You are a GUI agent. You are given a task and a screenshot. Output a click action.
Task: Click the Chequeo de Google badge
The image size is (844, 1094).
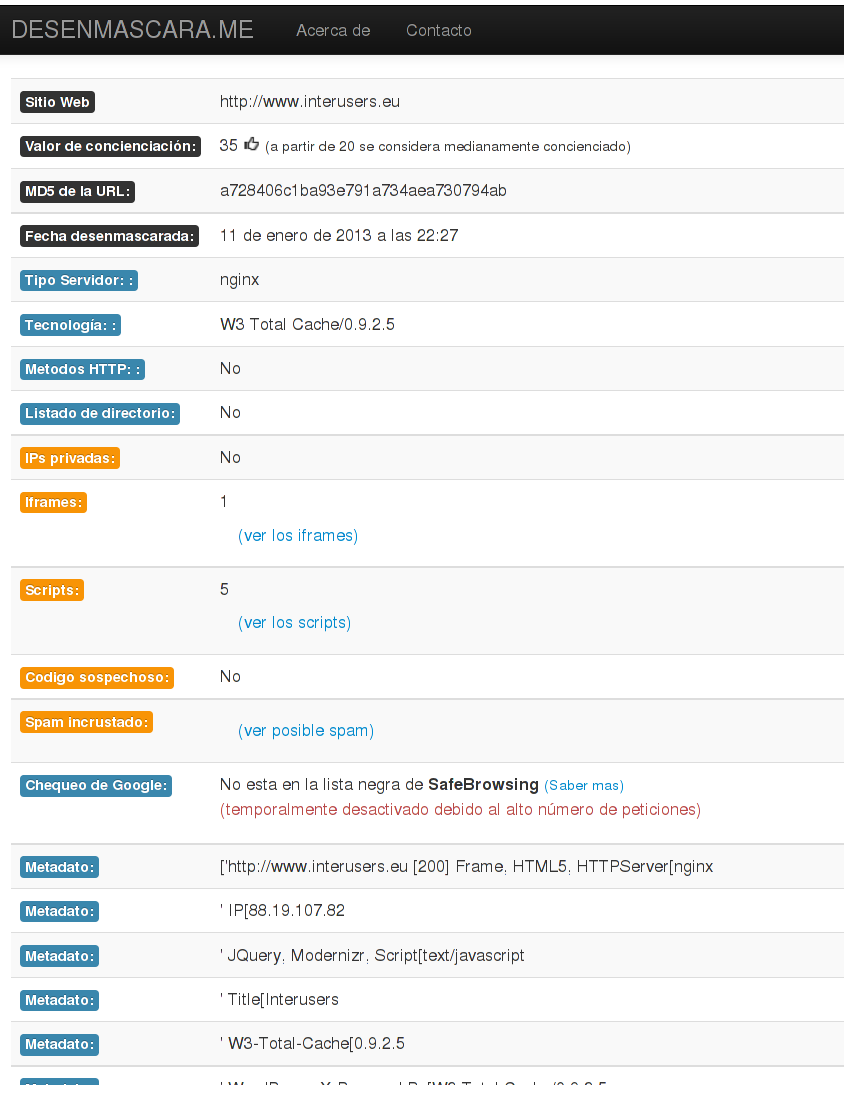96,786
